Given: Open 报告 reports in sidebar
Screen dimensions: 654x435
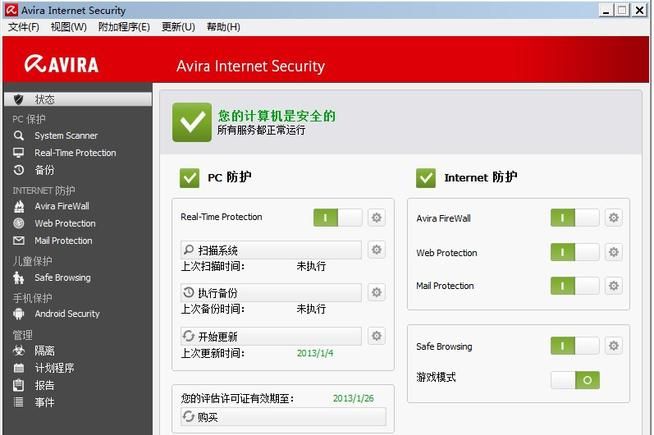Looking at the screenshot, I should click(45, 385).
